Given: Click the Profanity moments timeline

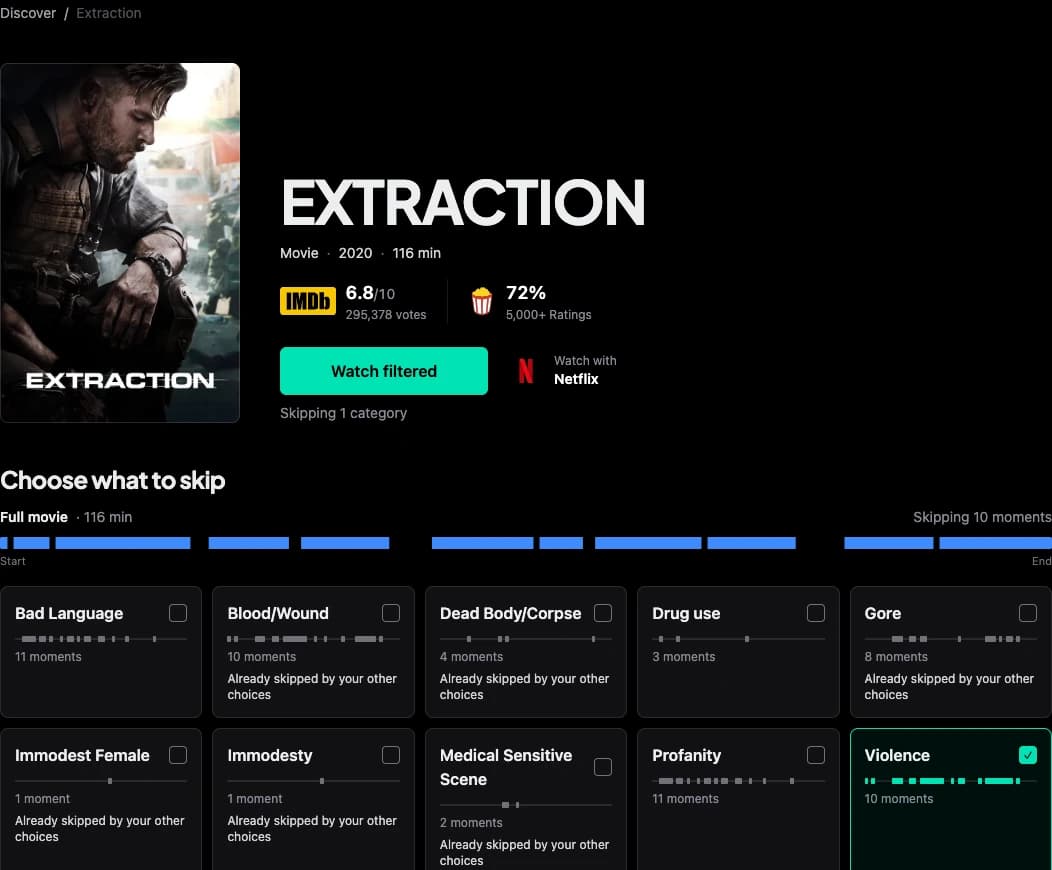Looking at the screenshot, I should [738, 781].
